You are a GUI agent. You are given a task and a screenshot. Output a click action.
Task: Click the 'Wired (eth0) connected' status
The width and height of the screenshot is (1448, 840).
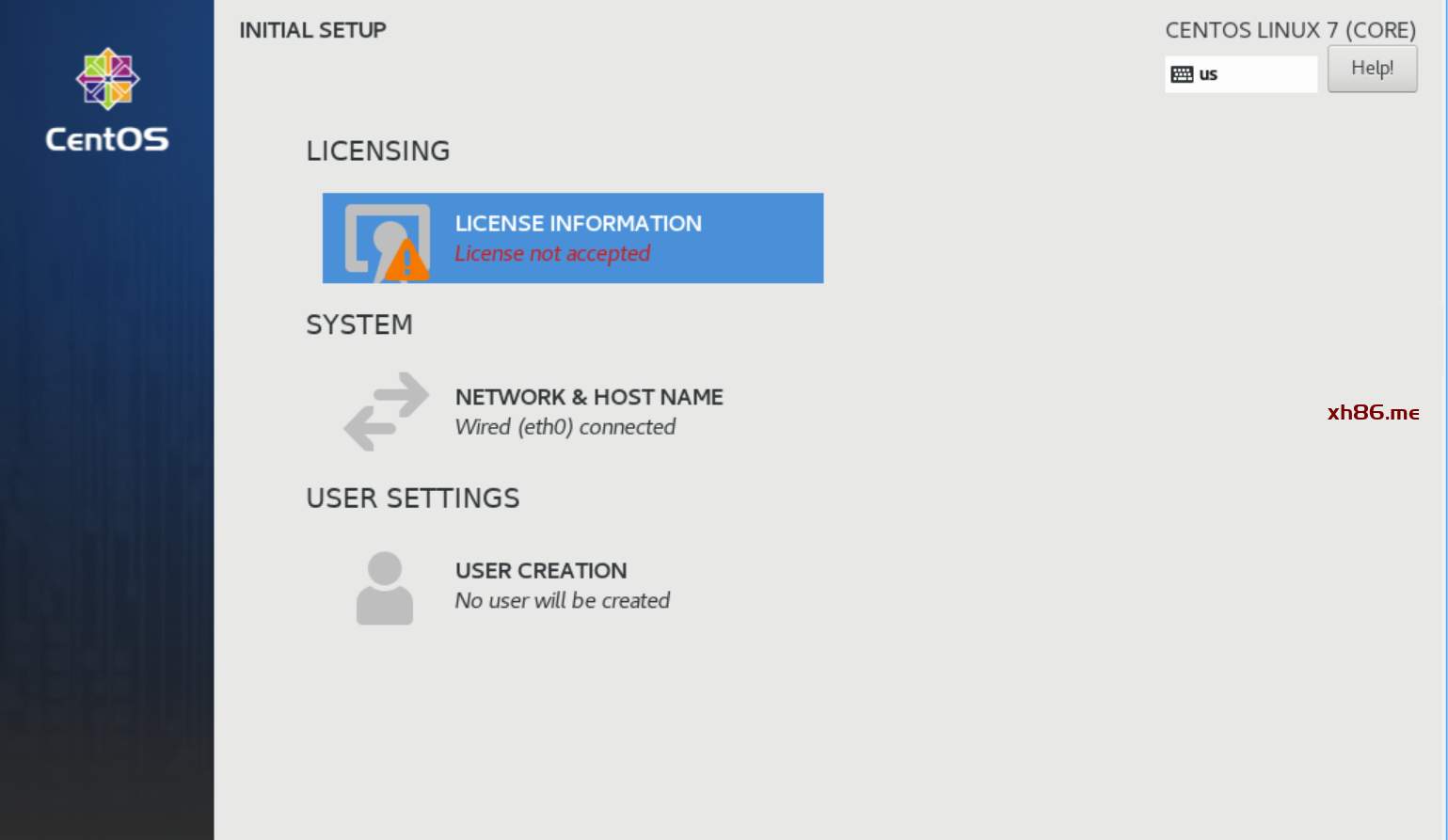coord(565,427)
